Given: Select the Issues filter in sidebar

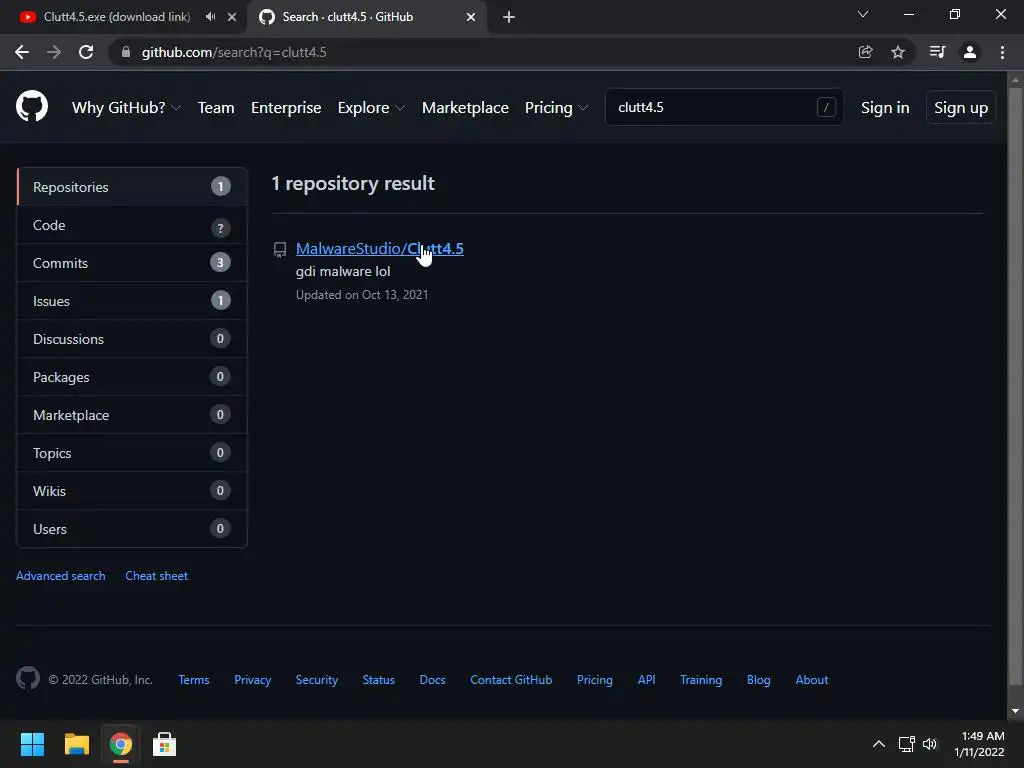Looking at the screenshot, I should pyautogui.click(x=132, y=301).
